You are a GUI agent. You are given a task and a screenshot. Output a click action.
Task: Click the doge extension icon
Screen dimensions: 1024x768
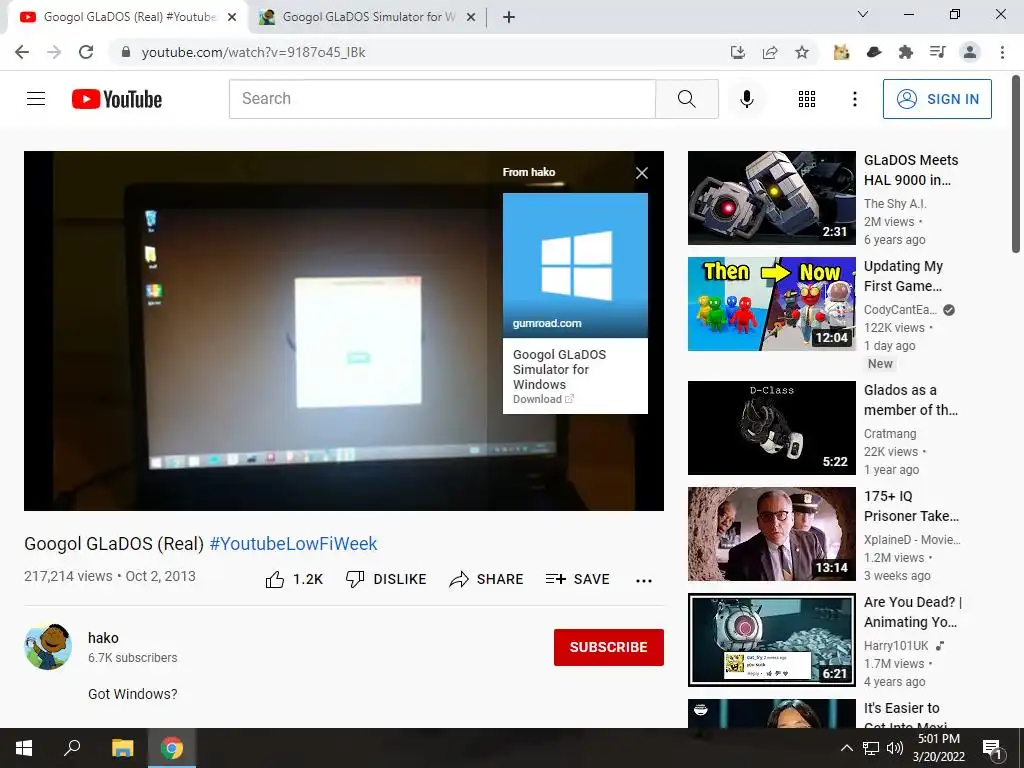point(841,52)
